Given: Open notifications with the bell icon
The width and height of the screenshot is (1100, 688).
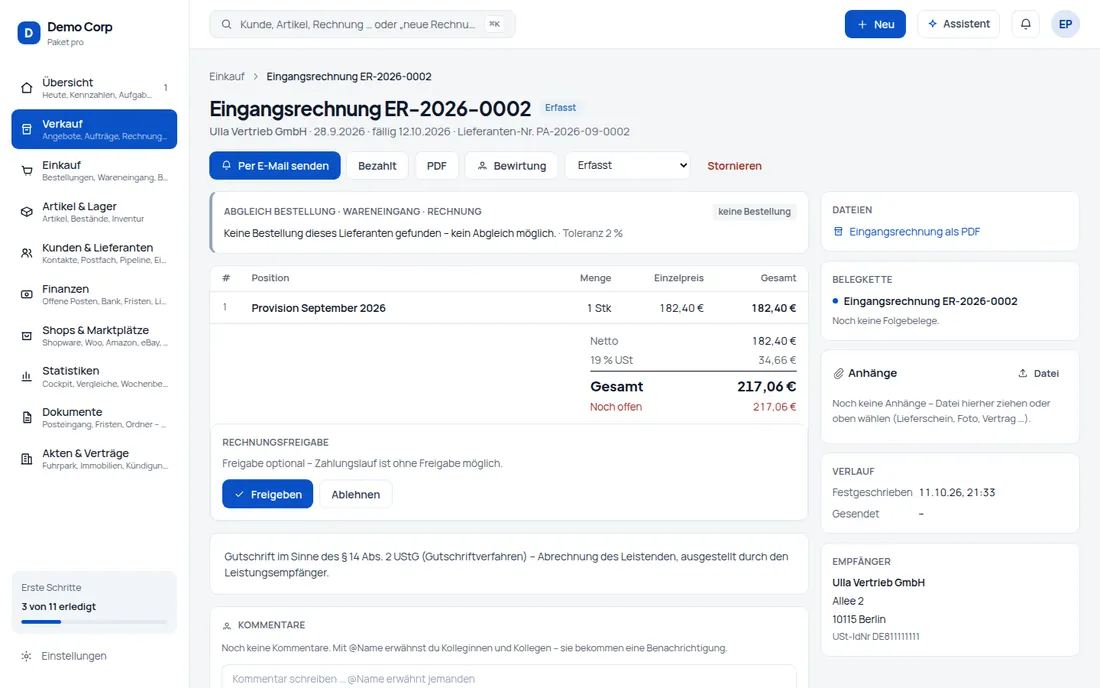Looking at the screenshot, I should pos(1026,24).
